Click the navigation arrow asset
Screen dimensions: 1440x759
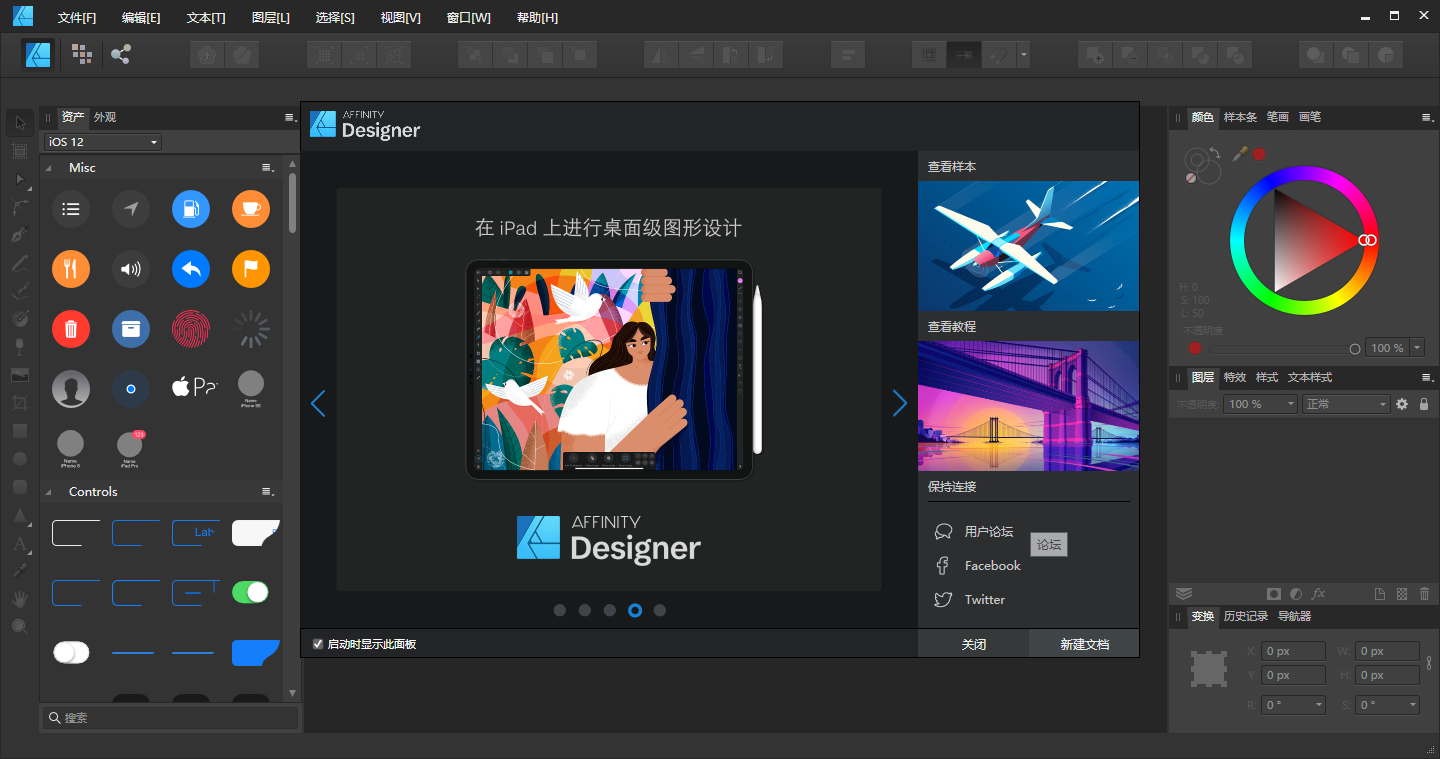coord(131,209)
